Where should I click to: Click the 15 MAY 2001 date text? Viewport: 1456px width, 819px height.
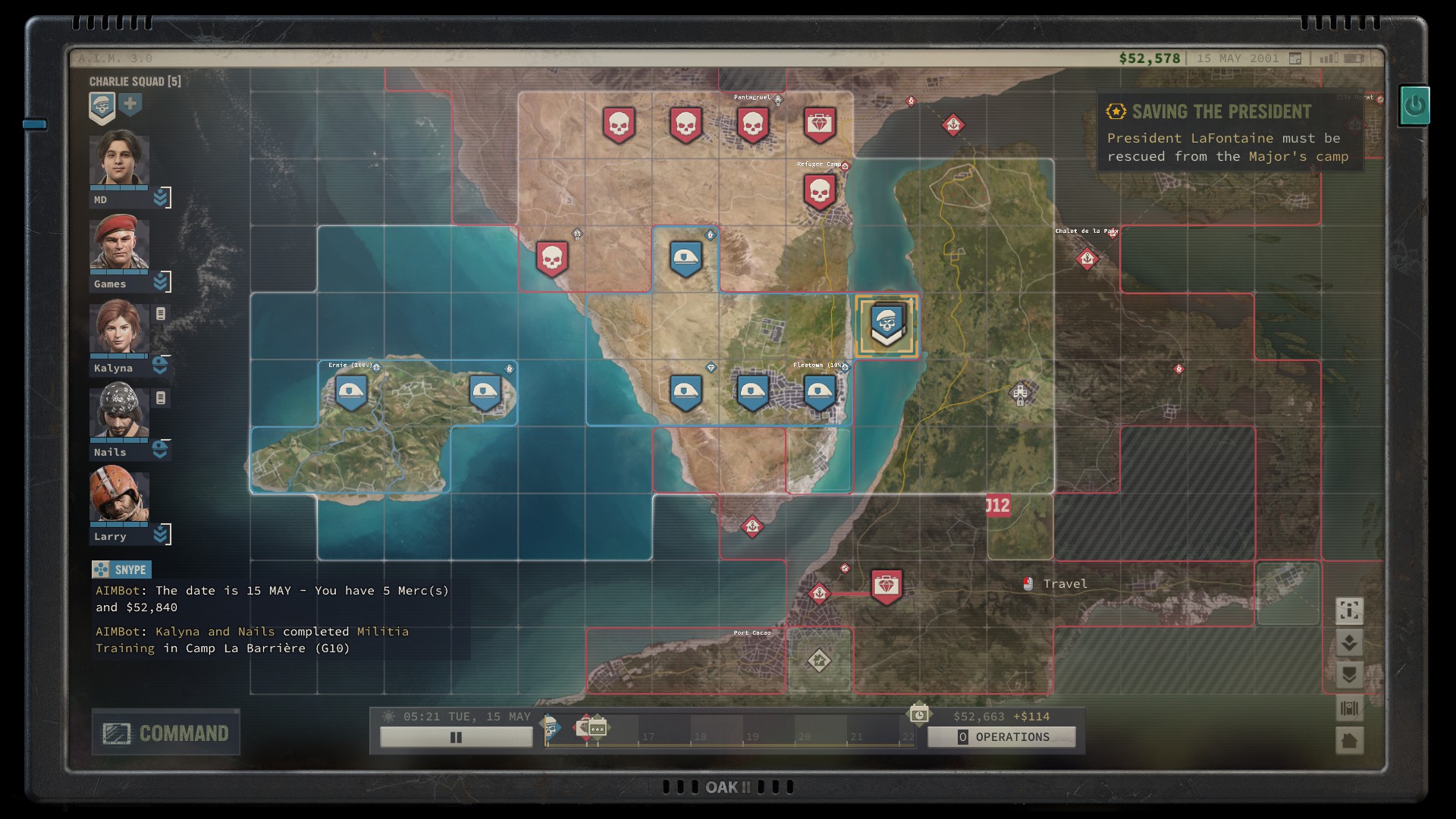click(x=1238, y=58)
